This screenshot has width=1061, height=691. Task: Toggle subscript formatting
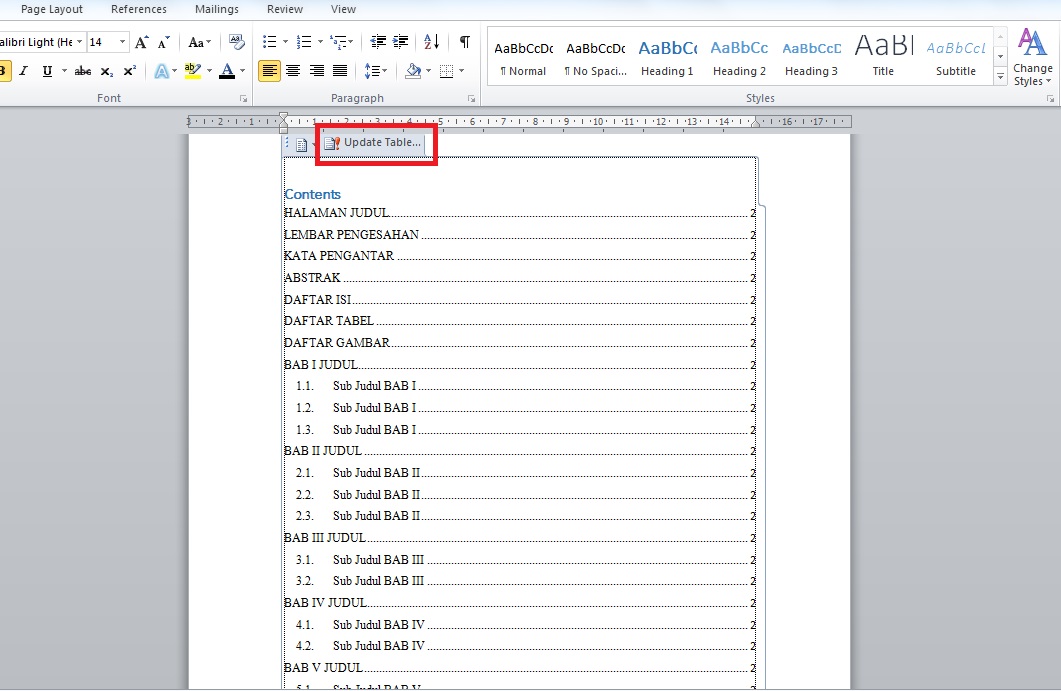click(x=106, y=71)
